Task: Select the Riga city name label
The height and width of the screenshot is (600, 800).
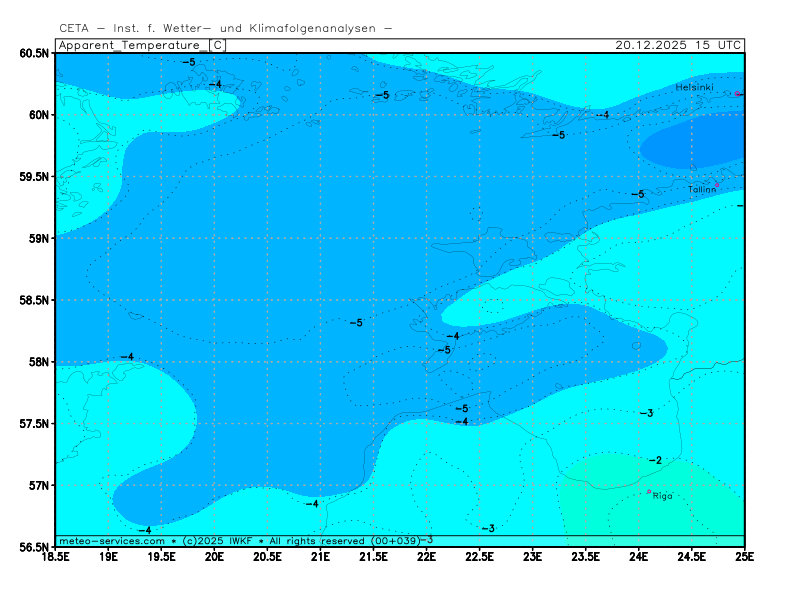Action: click(x=662, y=496)
